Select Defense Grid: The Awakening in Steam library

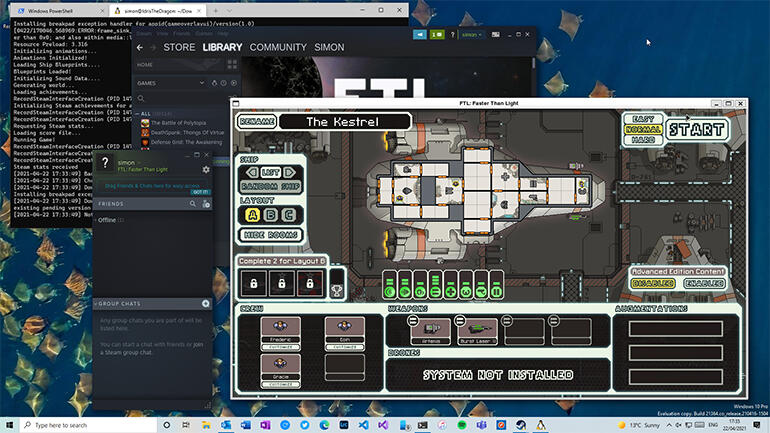tap(186, 142)
